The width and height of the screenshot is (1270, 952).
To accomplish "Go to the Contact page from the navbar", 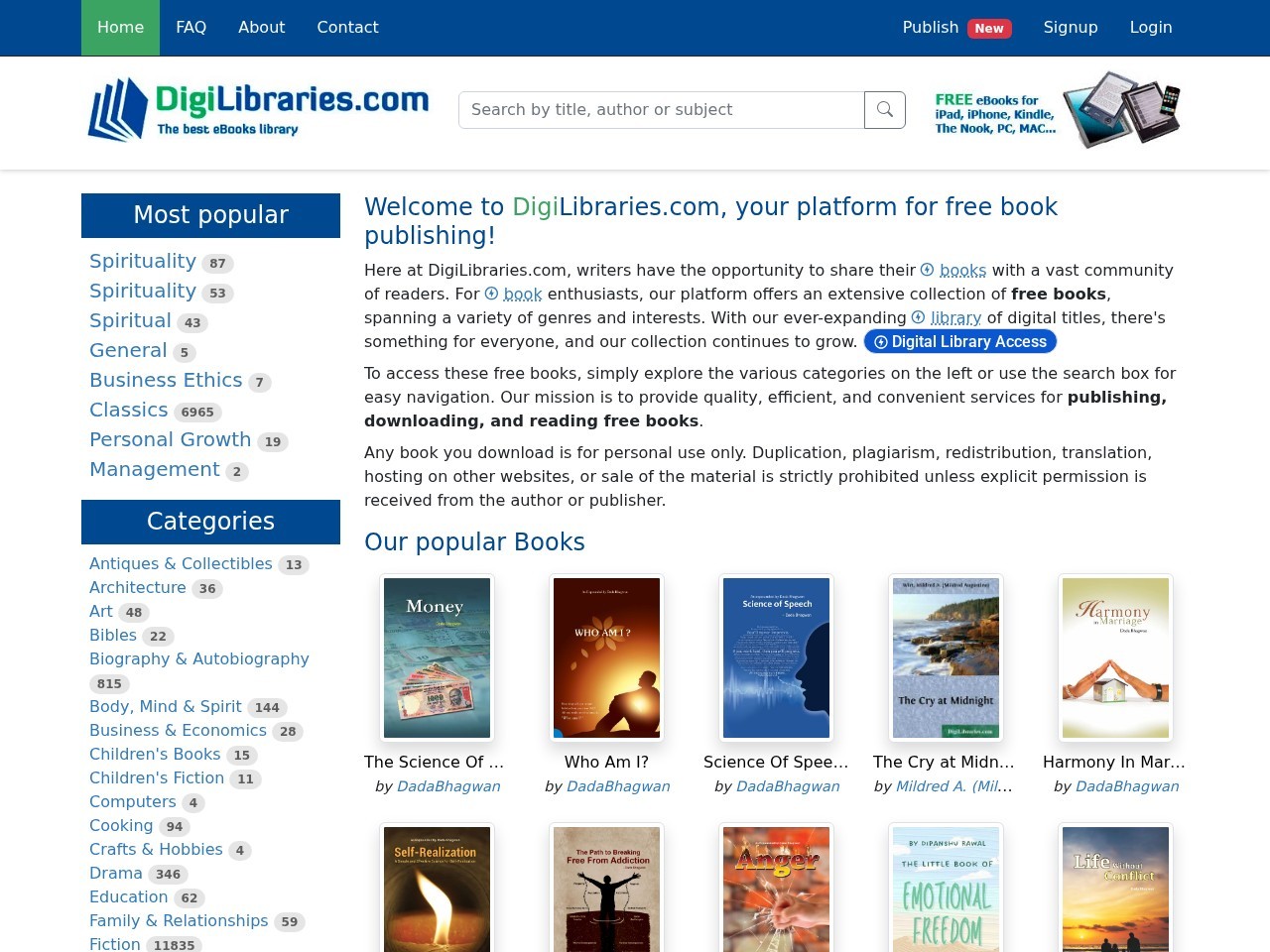I will click(x=347, y=28).
